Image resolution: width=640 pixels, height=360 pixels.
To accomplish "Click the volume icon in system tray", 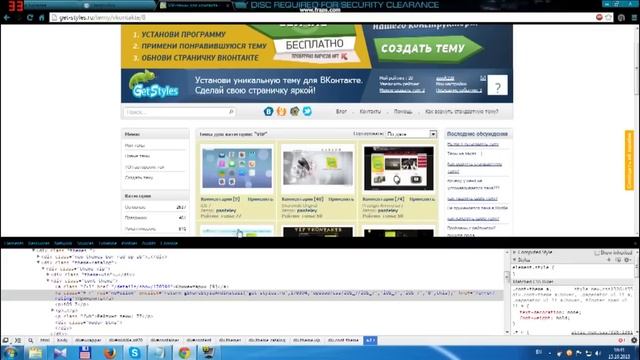I will 598,353.
